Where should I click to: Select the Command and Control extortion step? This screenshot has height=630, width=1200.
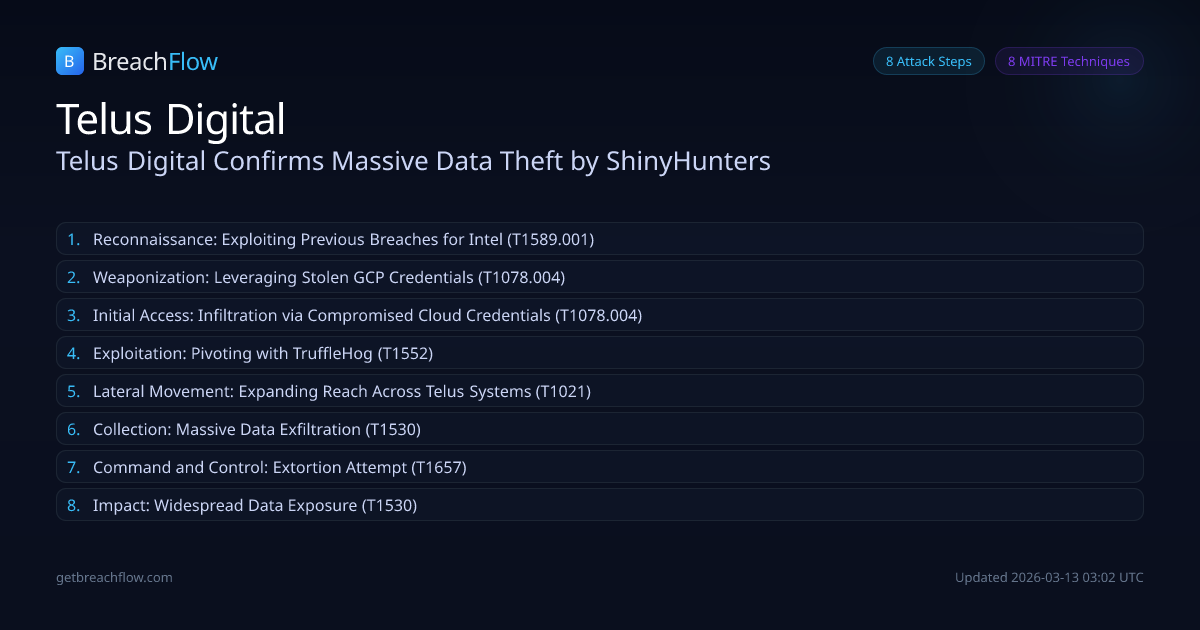pos(599,467)
